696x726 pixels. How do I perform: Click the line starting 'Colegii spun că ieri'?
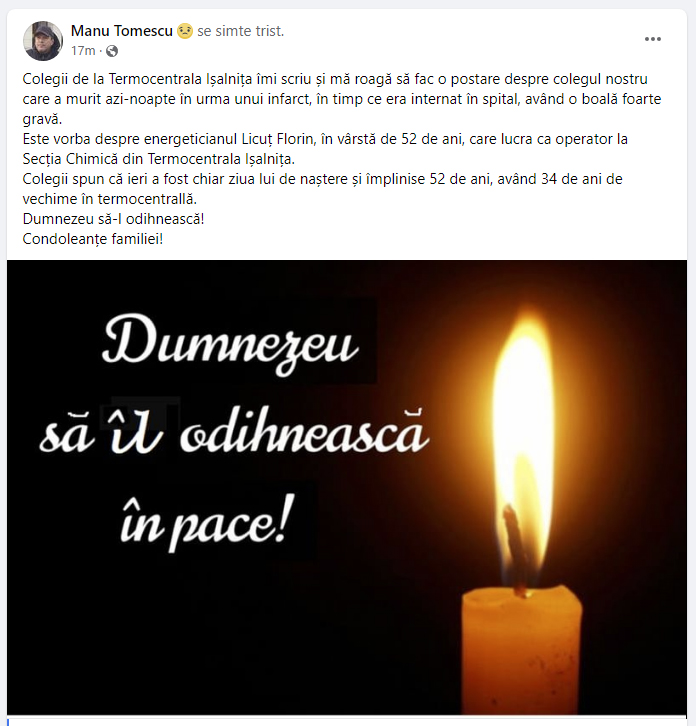point(322,179)
